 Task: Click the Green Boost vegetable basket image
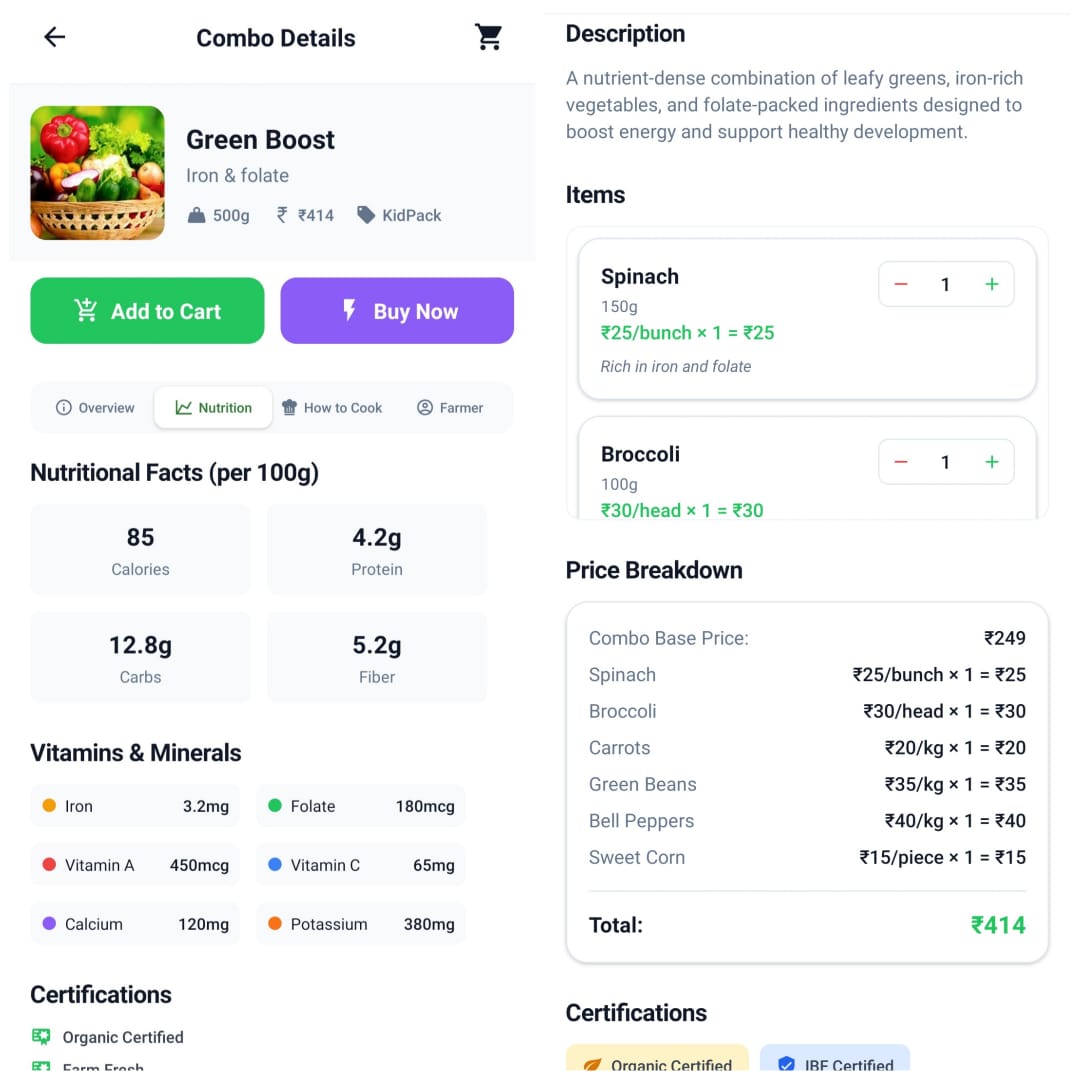(x=97, y=173)
